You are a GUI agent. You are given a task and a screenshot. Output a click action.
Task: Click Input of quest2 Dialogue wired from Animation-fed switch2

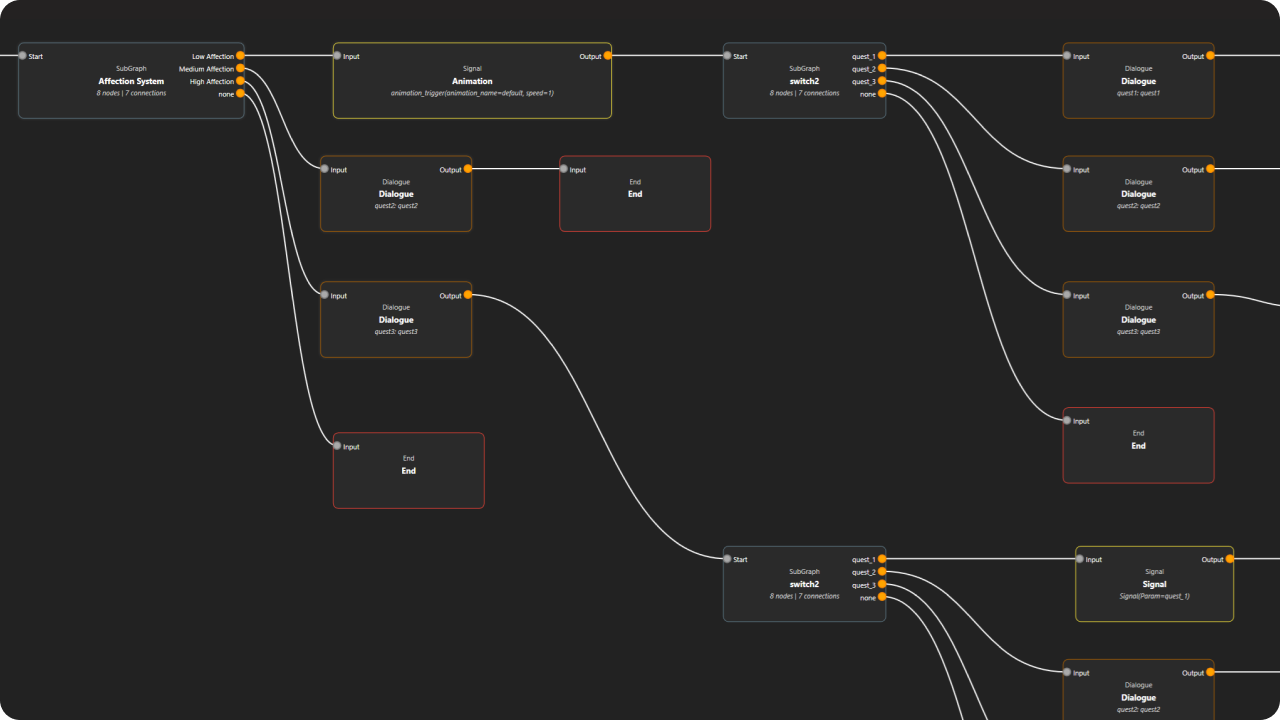(x=1067, y=169)
